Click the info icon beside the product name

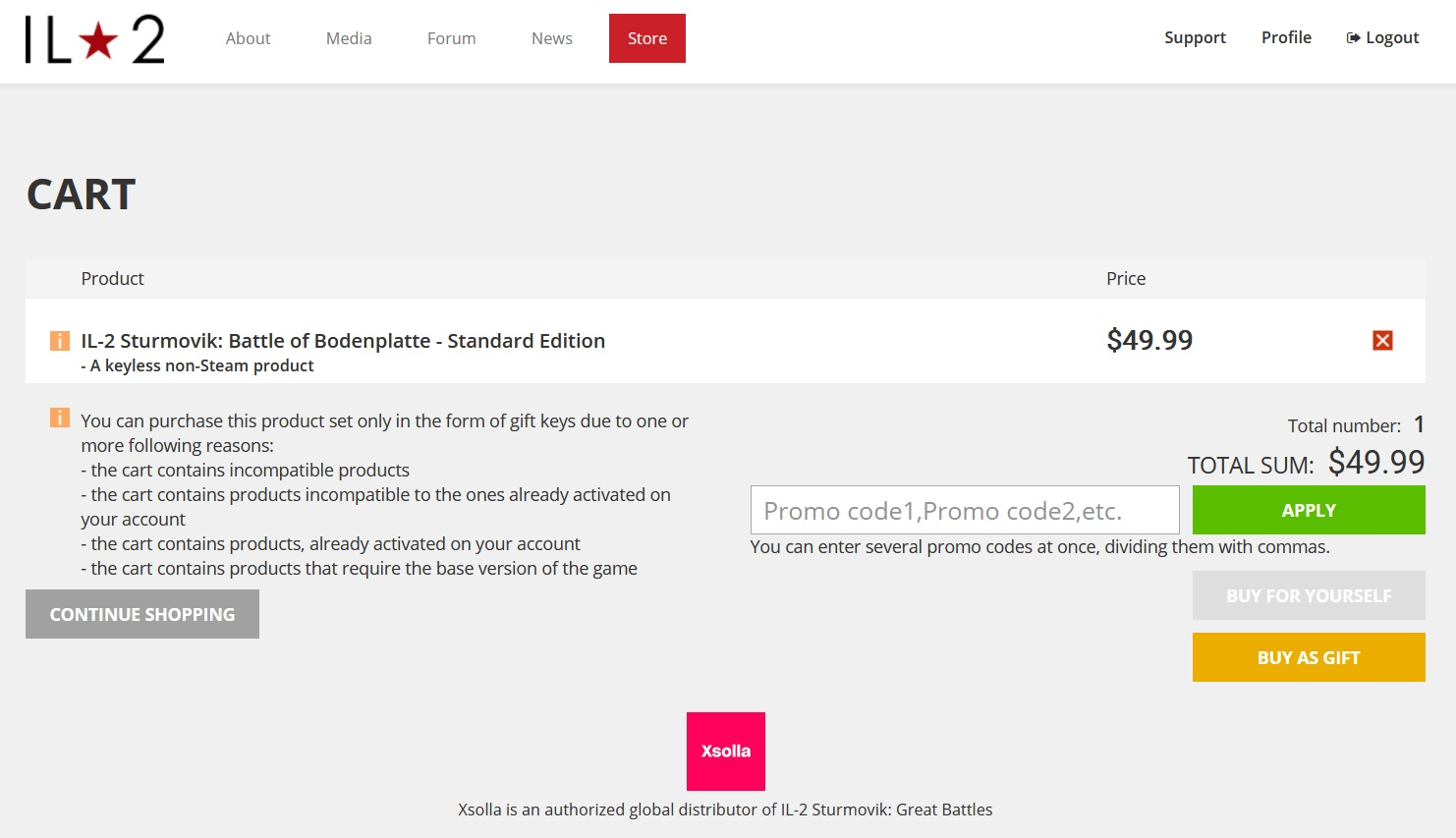60,341
